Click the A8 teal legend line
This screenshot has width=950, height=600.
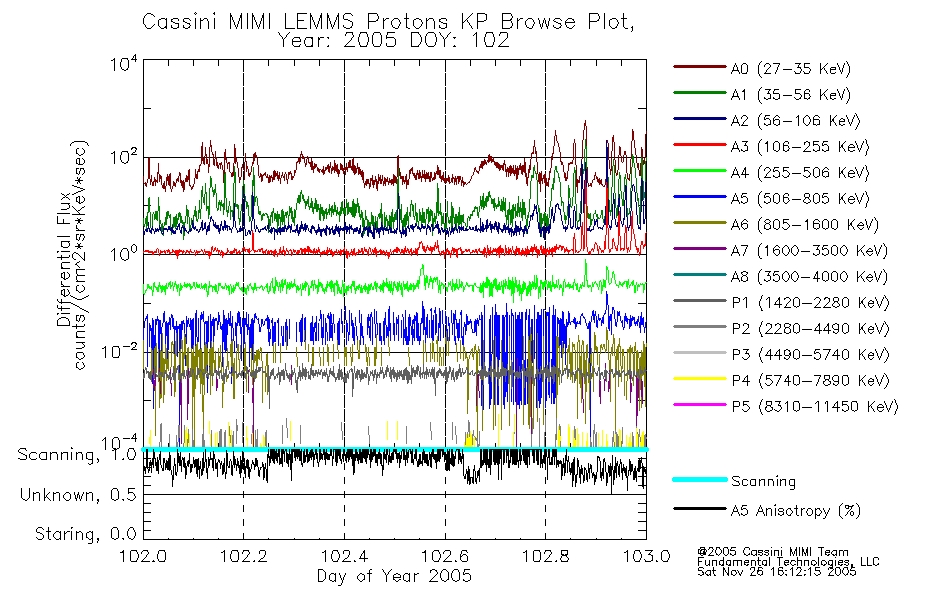[x=700, y=275]
